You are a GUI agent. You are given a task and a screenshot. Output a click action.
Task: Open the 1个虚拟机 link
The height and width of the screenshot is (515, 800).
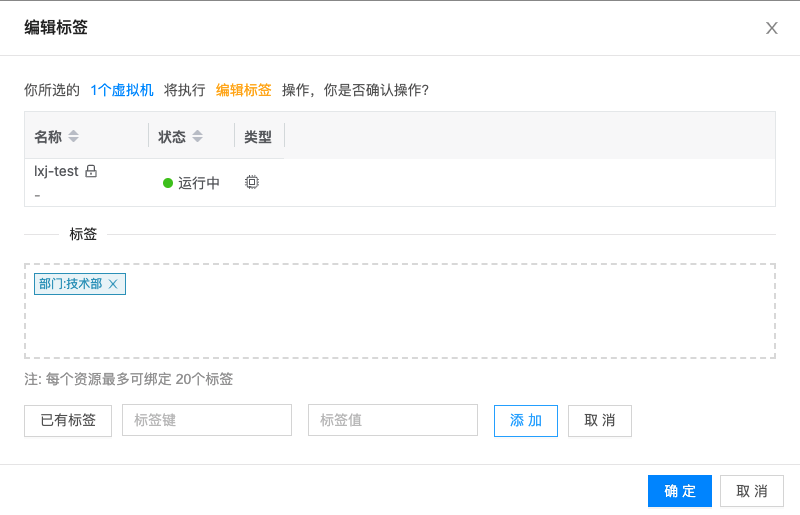122,90
